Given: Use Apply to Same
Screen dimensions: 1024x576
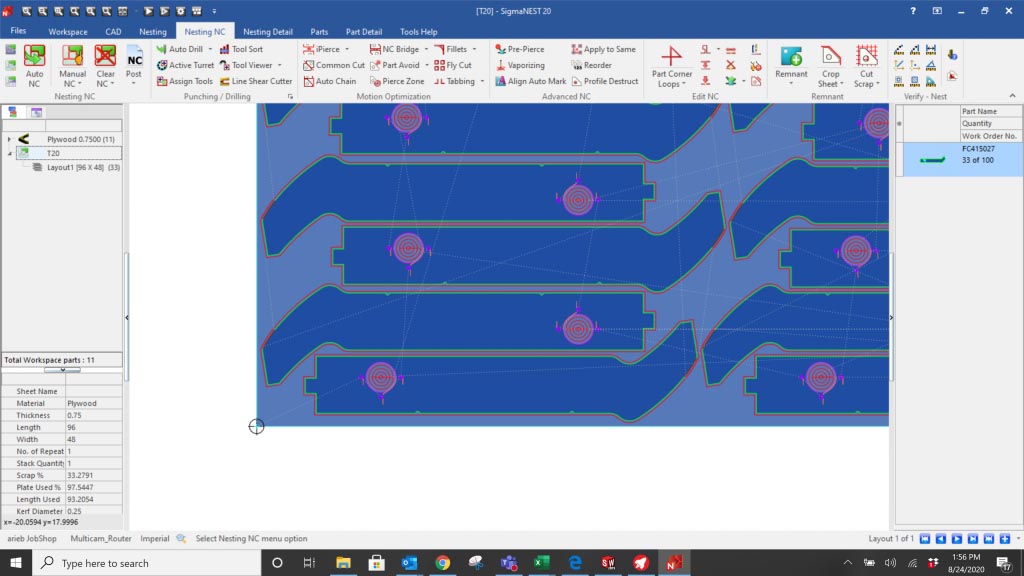Looking at the screenshot, I should (603, 49).
